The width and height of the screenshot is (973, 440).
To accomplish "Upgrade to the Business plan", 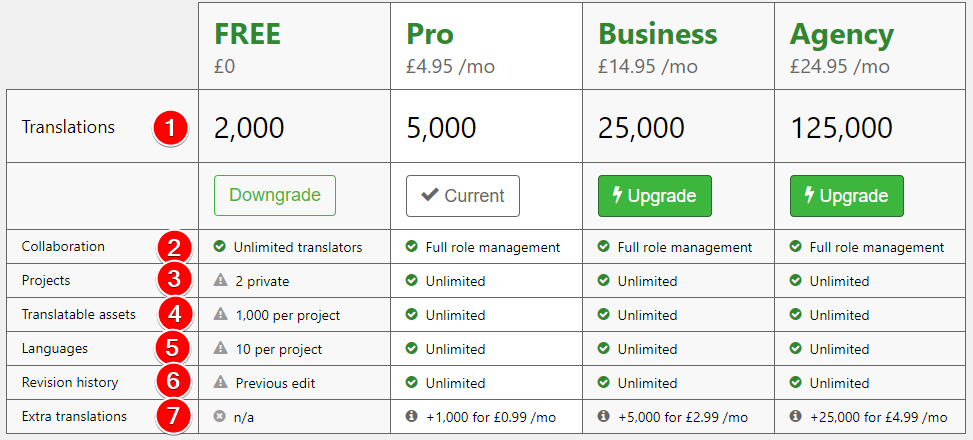I will pyautogui.click(x=655, y=196).
